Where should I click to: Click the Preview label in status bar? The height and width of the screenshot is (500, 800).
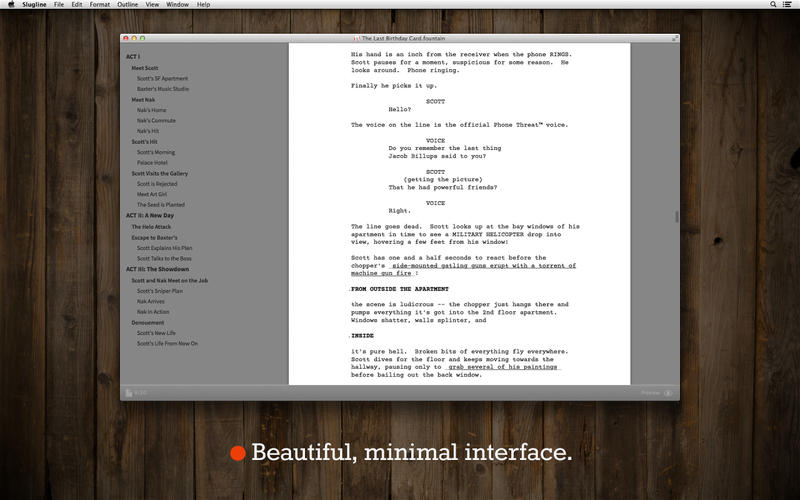[651, 393]
